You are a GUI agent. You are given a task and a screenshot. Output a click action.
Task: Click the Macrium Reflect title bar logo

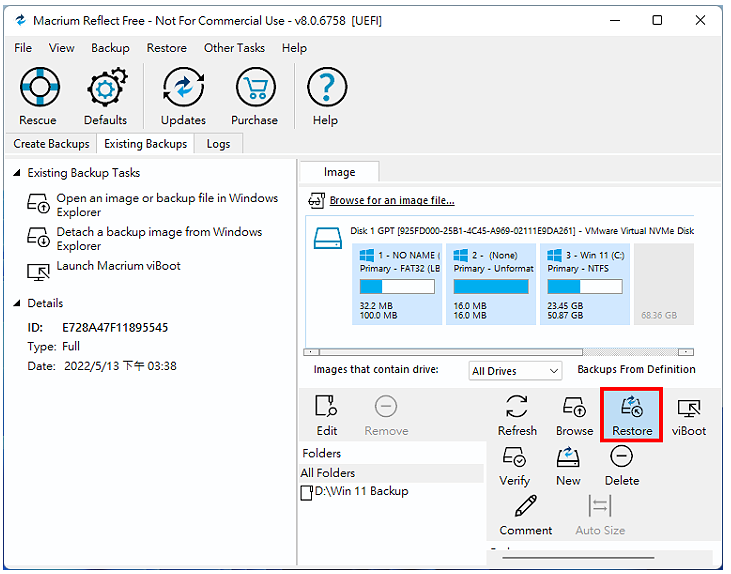point(21,21)
